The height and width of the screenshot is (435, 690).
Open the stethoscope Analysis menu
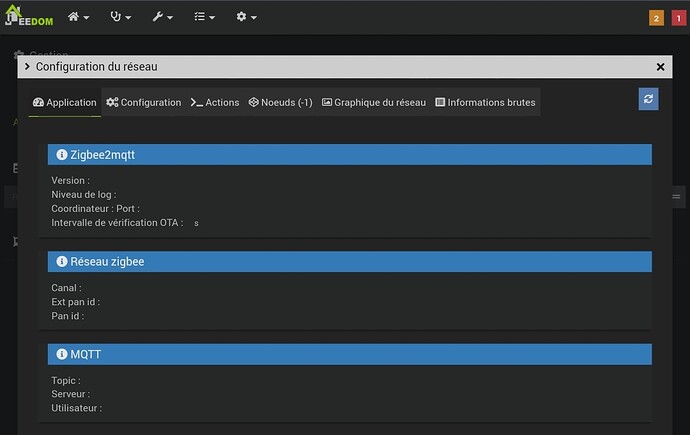tap(121, 17)
